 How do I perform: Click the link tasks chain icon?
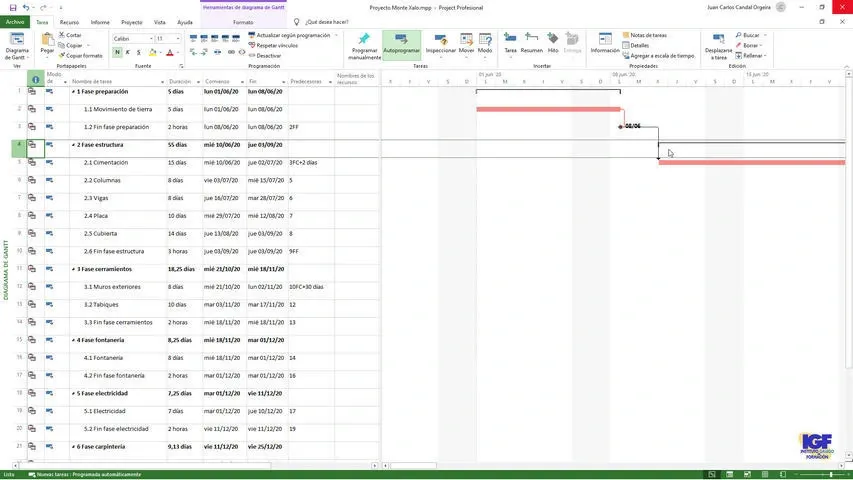[231, 52]
